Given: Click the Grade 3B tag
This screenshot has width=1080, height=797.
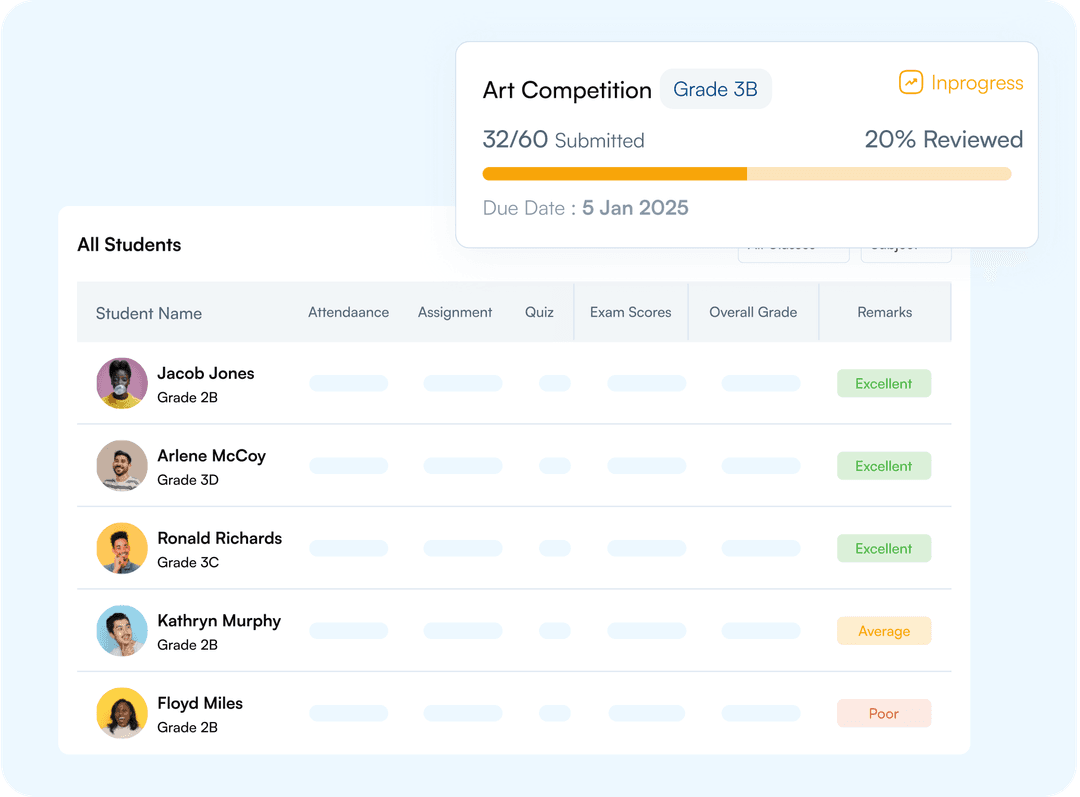Looking at the screenshot, I should [715, 90].
